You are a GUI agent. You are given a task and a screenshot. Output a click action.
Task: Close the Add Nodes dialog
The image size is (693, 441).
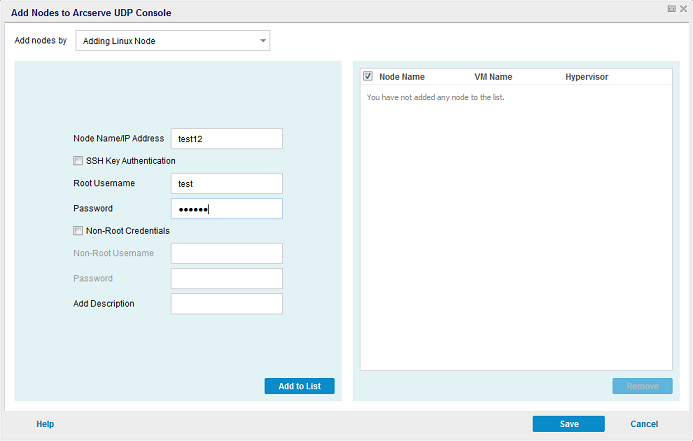point(683,9)
